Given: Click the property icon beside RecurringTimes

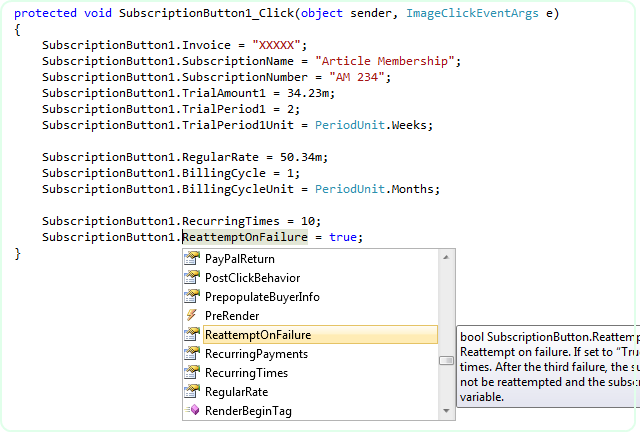Looking at the screenshot, I should [x=192, y=372].
